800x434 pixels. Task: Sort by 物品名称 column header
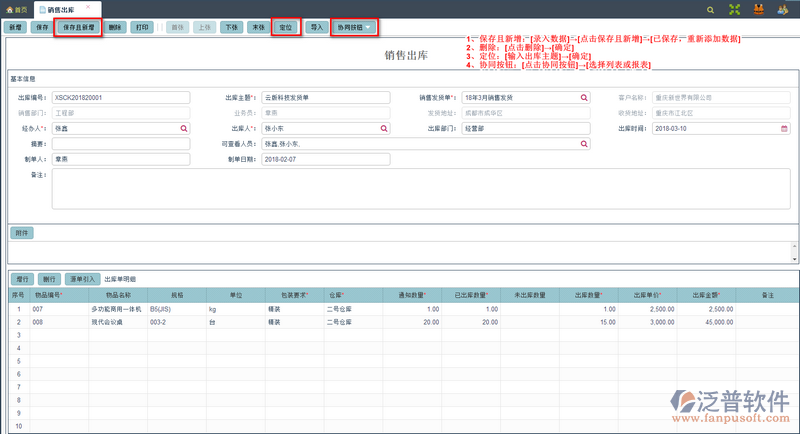tap(118, 295)
